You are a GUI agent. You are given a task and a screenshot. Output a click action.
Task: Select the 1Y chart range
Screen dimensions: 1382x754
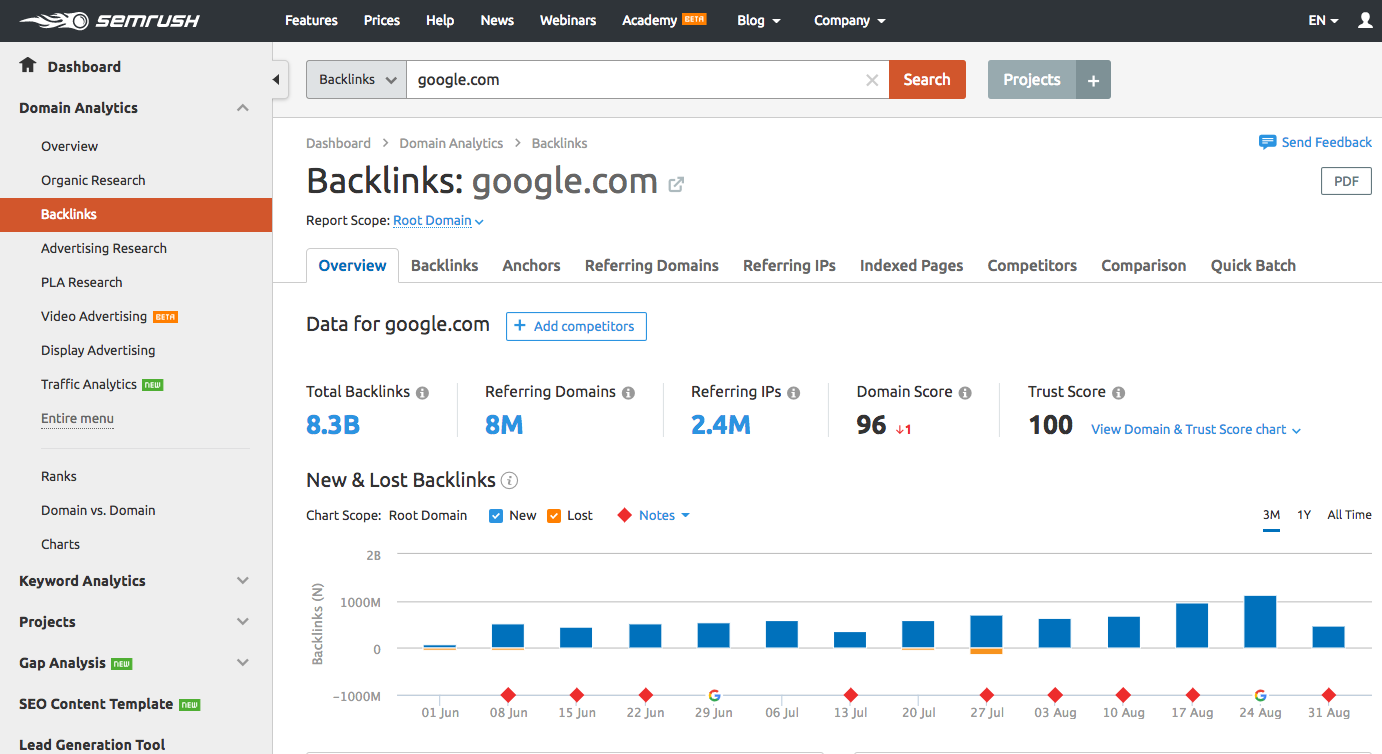(x=1304, y=515)
